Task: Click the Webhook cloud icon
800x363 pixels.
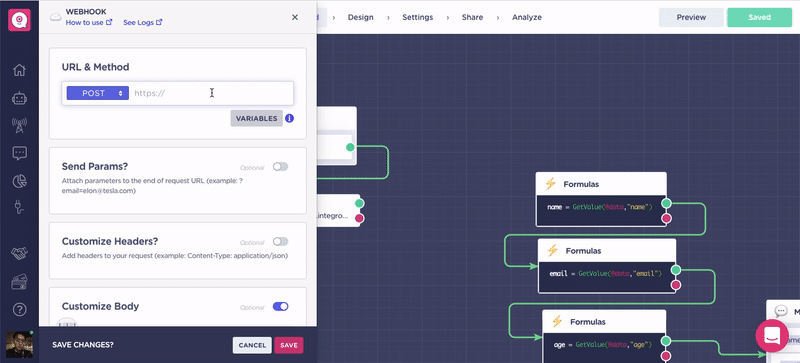Action: (x=55, y=17)
